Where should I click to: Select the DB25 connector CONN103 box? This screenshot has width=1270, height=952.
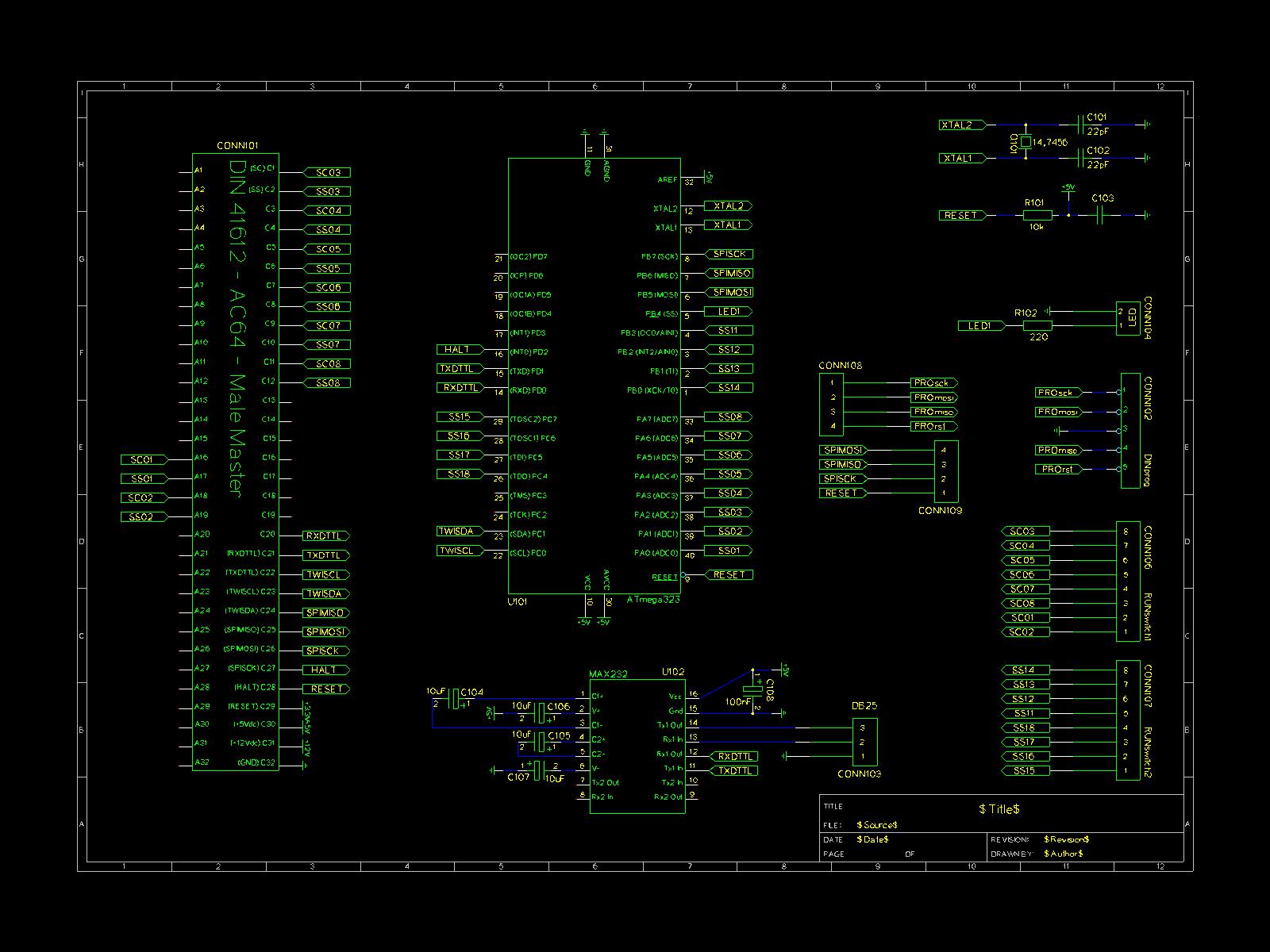coord(864,741)
